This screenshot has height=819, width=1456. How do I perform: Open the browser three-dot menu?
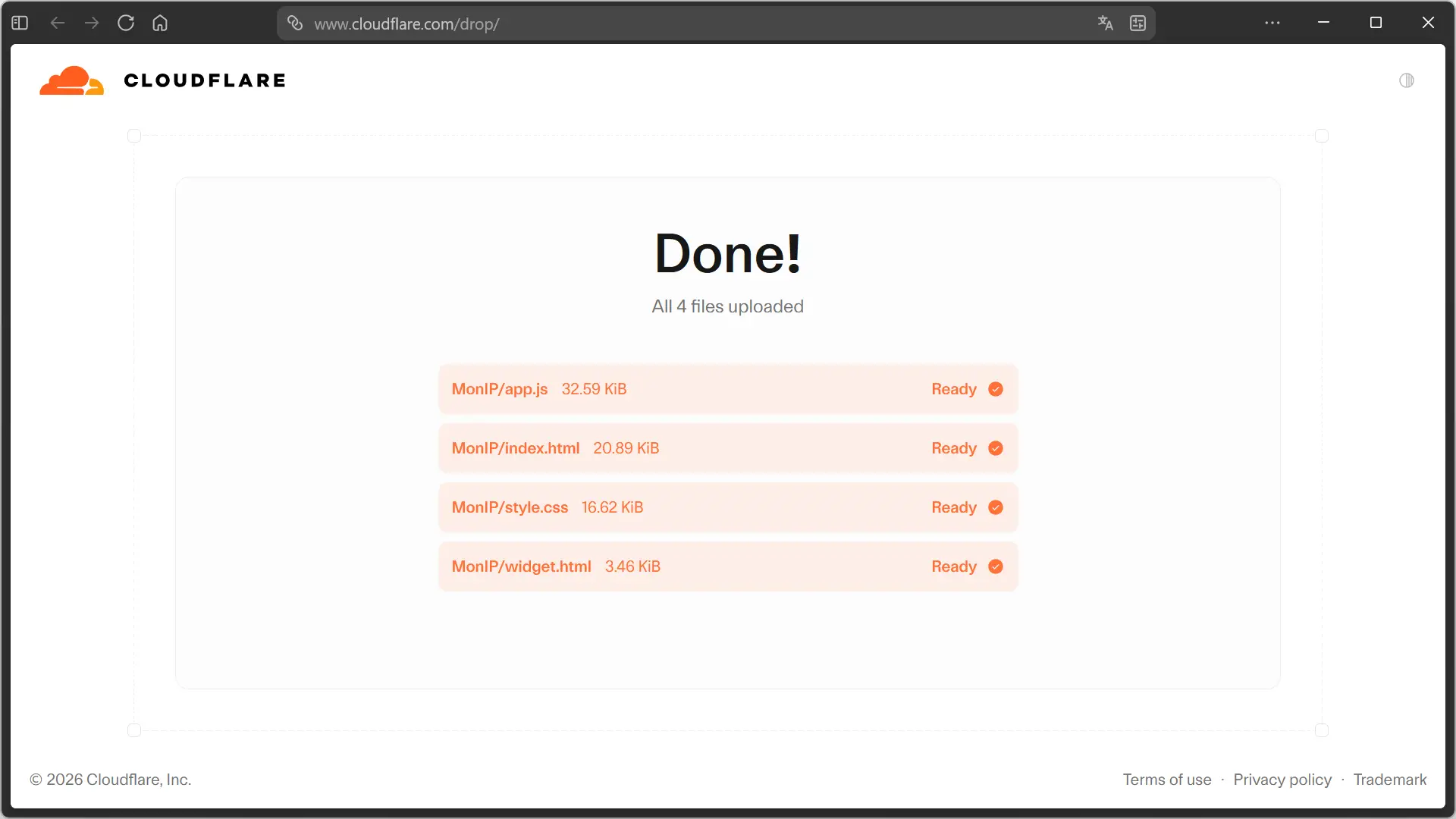click(x=1272, y=23)
